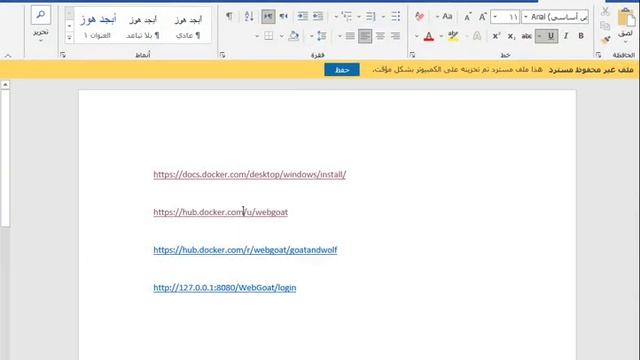This screenshot has height=360, width=640.
Task: Open the font dialog launcher
Action: click(x=412, y=54)
